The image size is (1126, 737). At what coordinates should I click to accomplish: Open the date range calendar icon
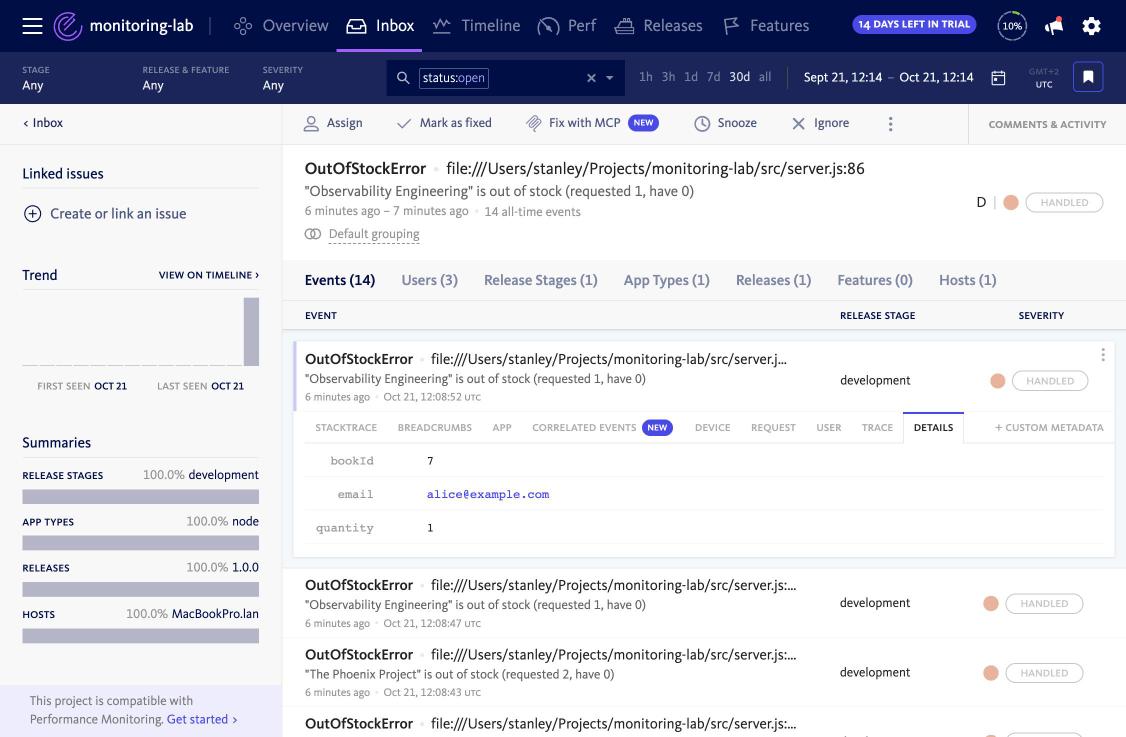tap(998, 78)
